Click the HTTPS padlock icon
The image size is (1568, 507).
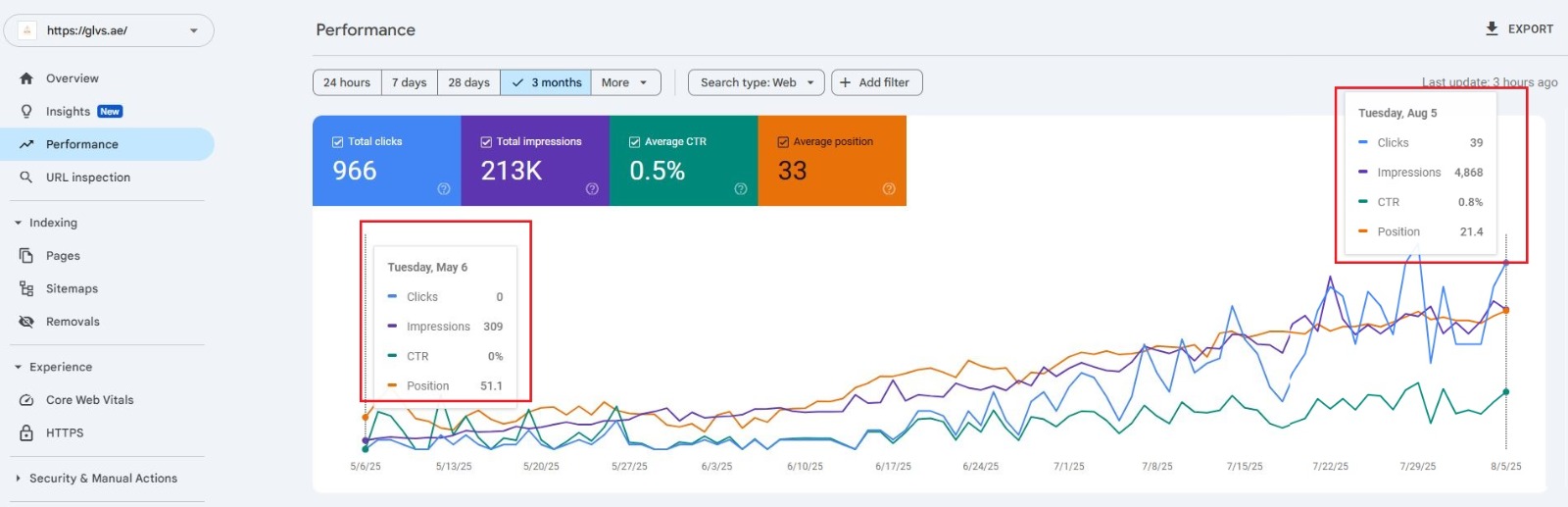(x=26, y=432)
